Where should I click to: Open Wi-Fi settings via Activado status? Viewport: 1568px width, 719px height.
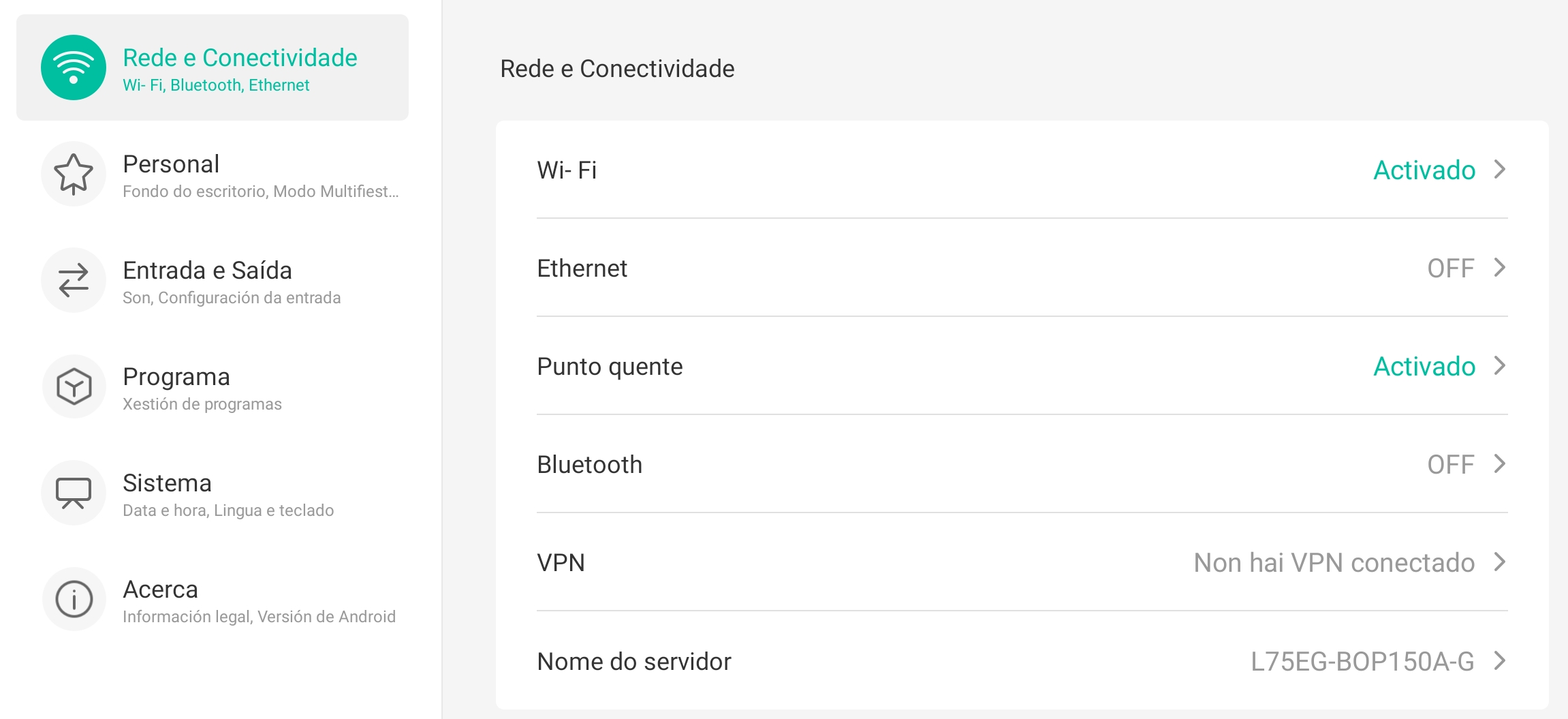point(1424,170)
